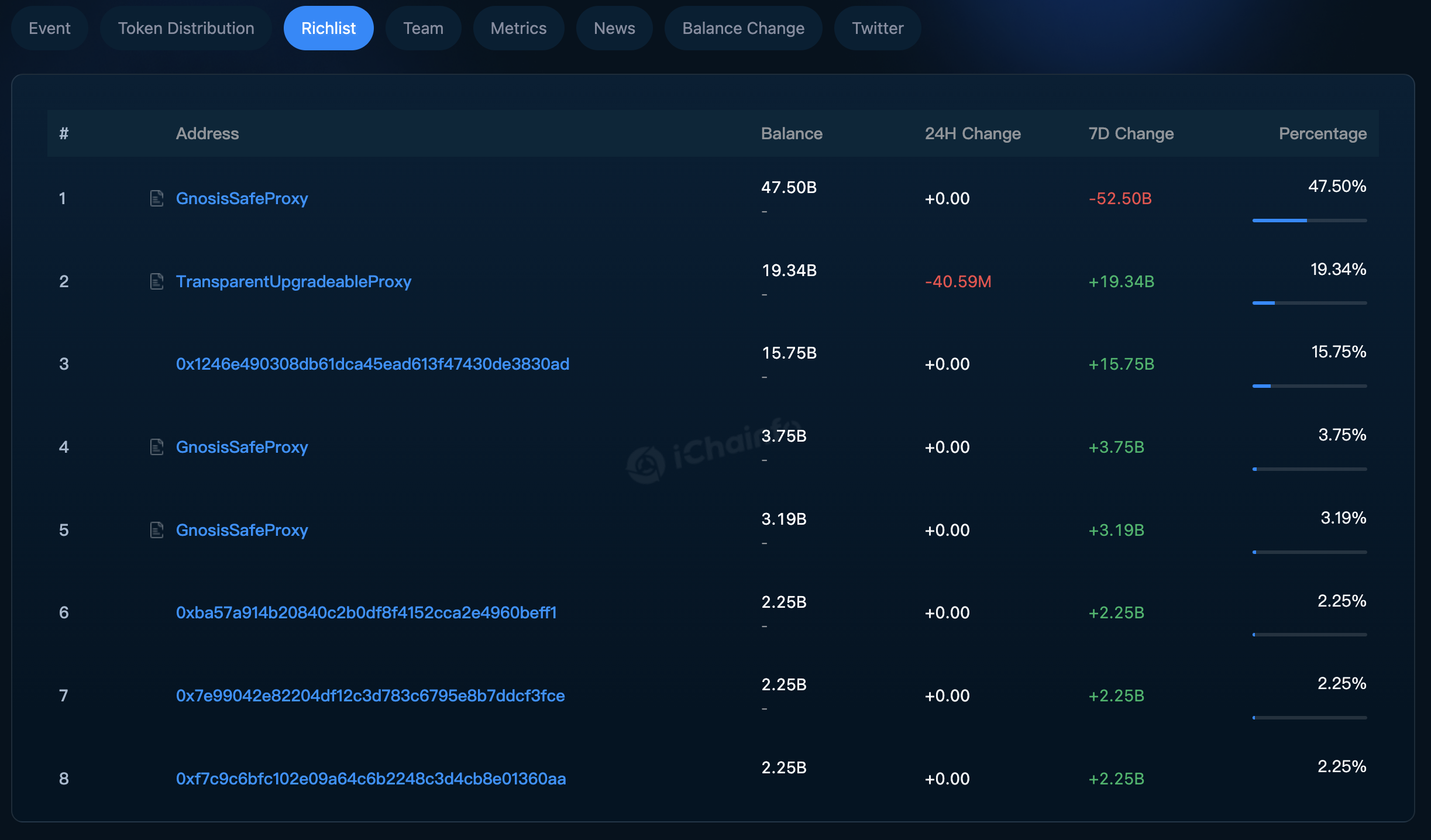Open rank 4 GnosisSafeProxy address link

[x=242, y=447]
